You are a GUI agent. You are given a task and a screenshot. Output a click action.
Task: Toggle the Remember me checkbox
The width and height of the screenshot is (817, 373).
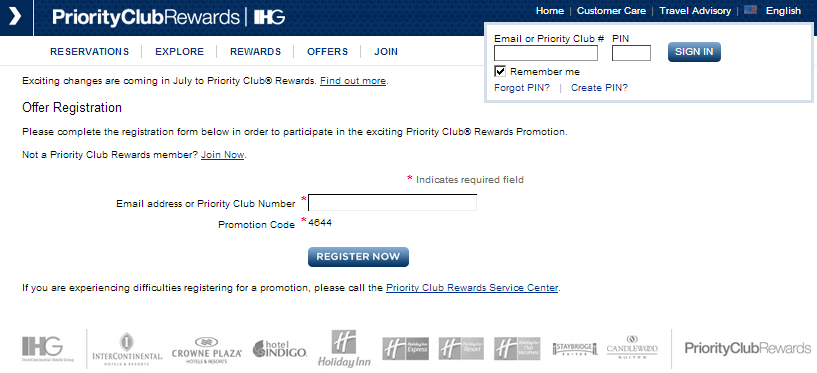[500, 71]
